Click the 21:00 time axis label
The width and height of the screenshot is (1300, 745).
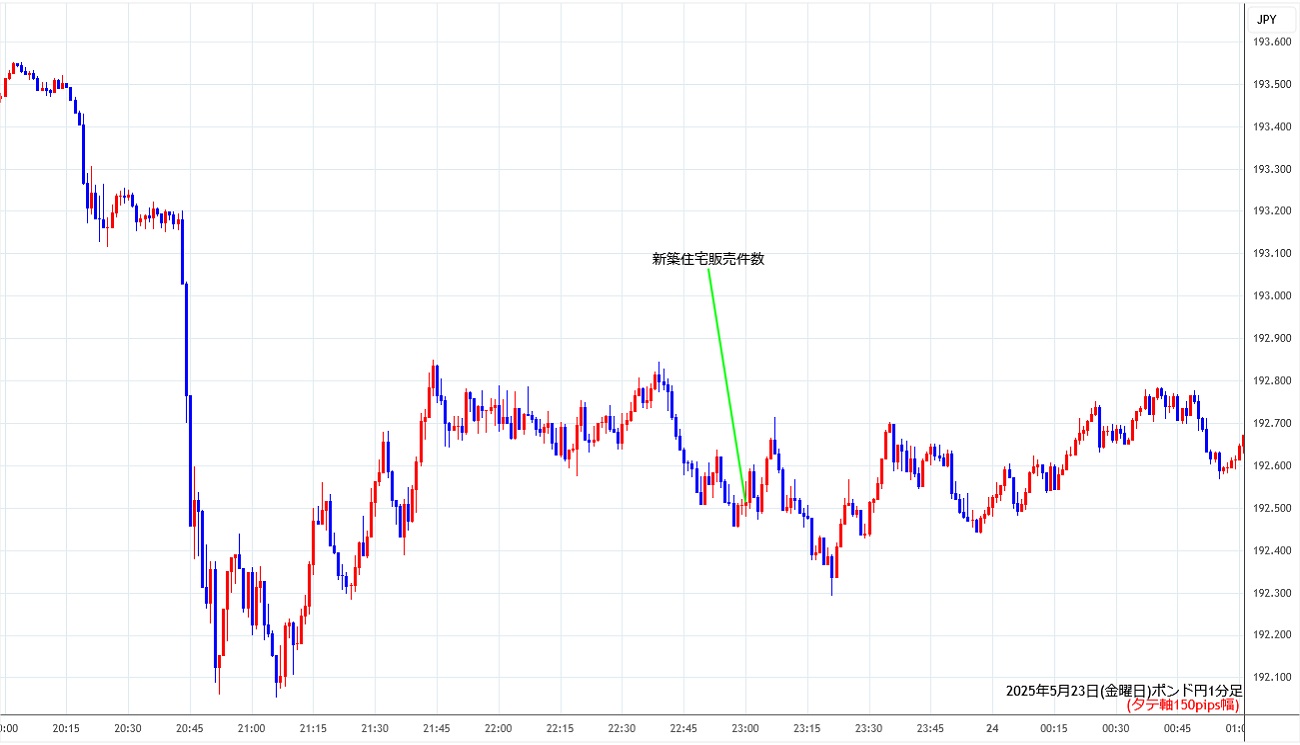[x=252, y=729]
